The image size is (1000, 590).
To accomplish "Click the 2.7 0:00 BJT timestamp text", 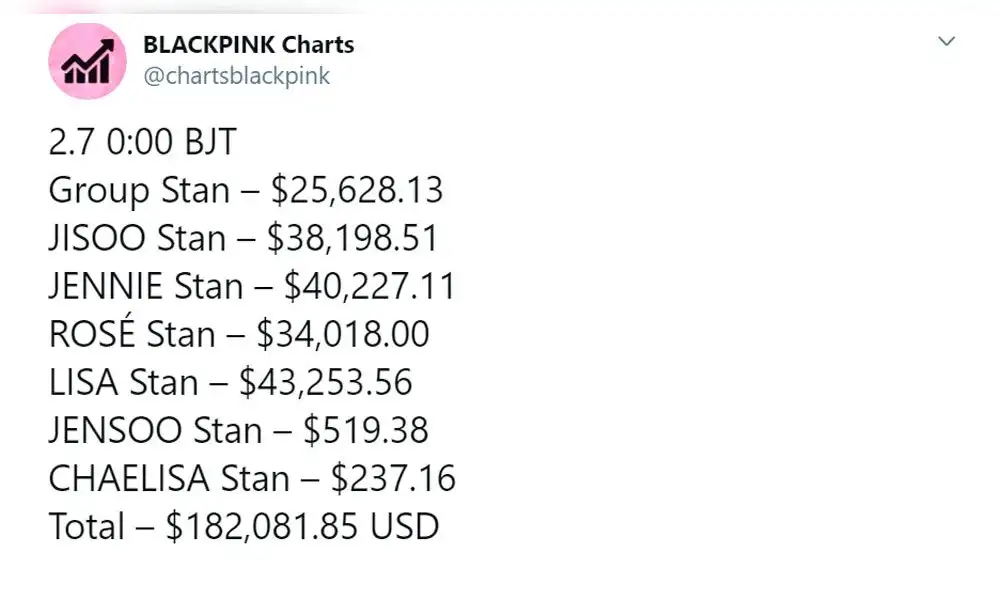I will 142,142.
